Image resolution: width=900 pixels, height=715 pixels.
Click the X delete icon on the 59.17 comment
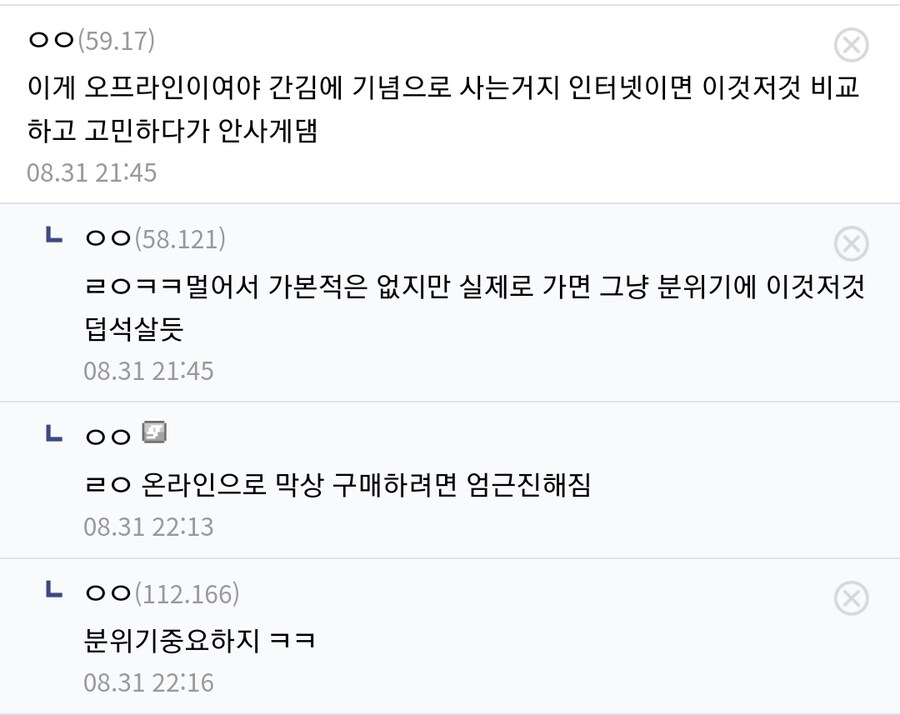[851, 45]
